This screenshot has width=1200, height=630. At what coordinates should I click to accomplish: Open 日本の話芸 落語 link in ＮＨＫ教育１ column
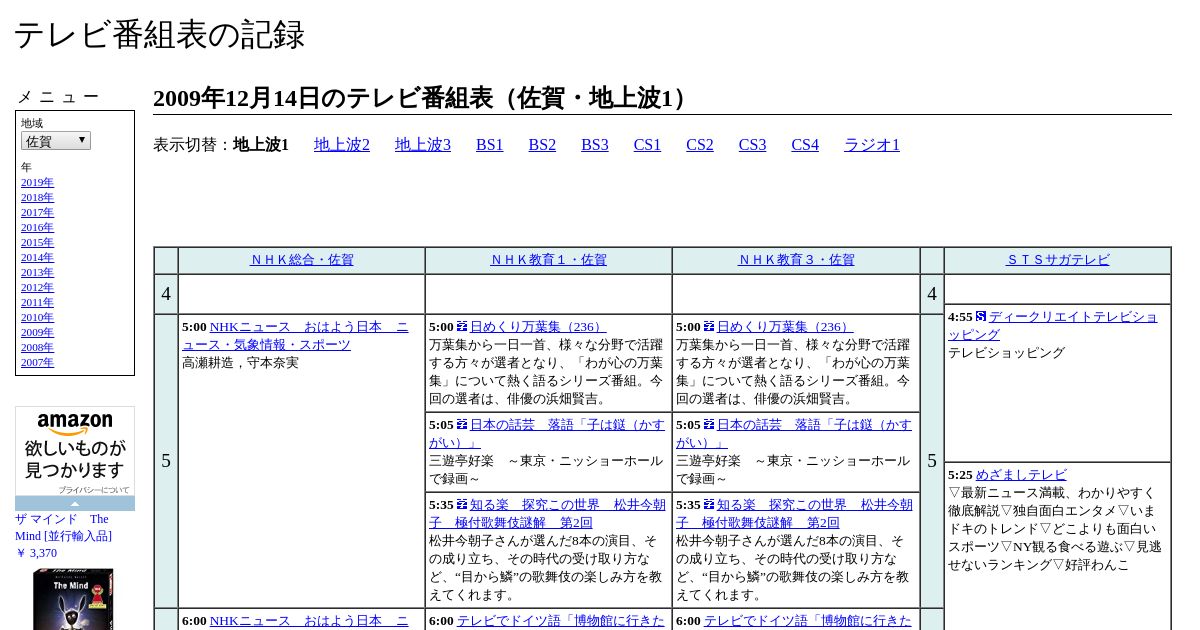548,434
